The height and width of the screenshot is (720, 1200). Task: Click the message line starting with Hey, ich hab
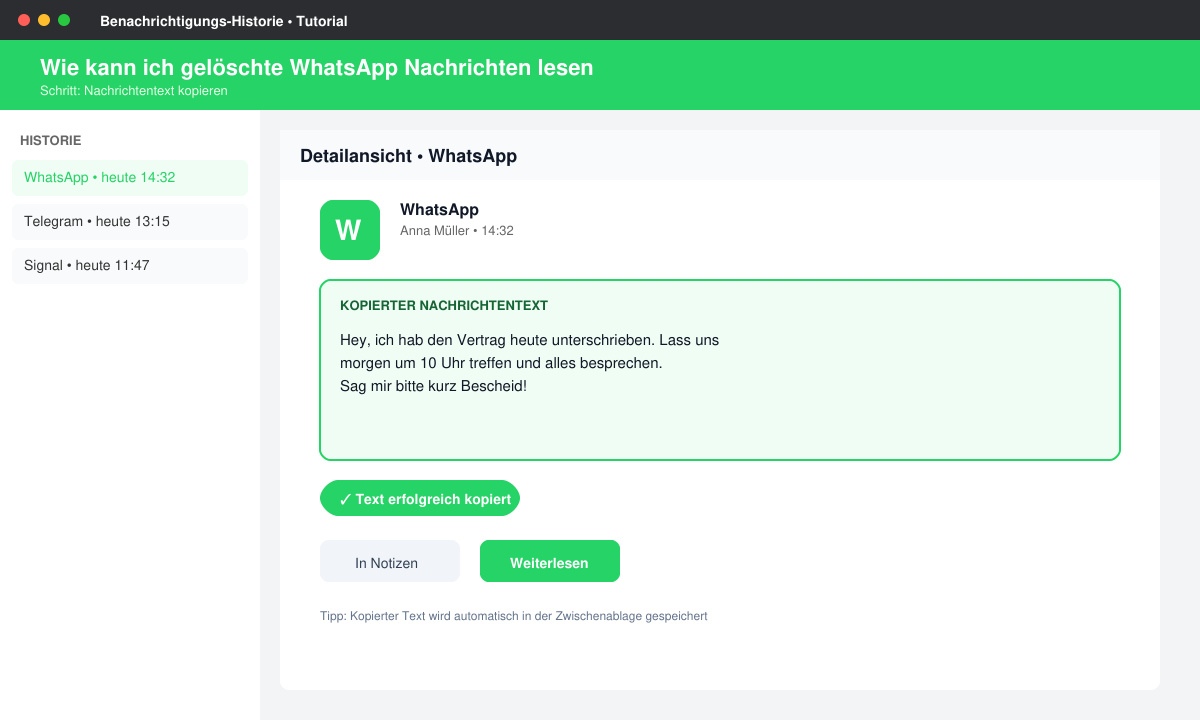[x=530, y=340]
